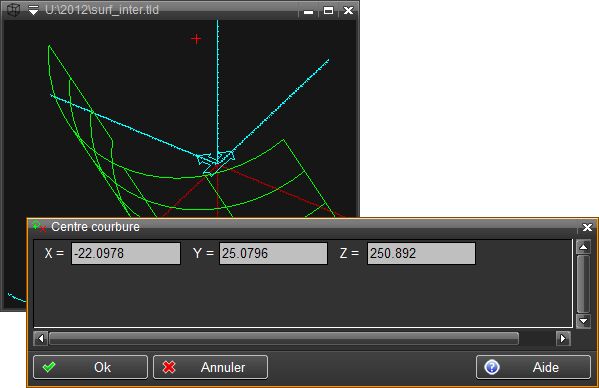
Task: Select the X coordinate field
Action: click(x=126, y=253)
